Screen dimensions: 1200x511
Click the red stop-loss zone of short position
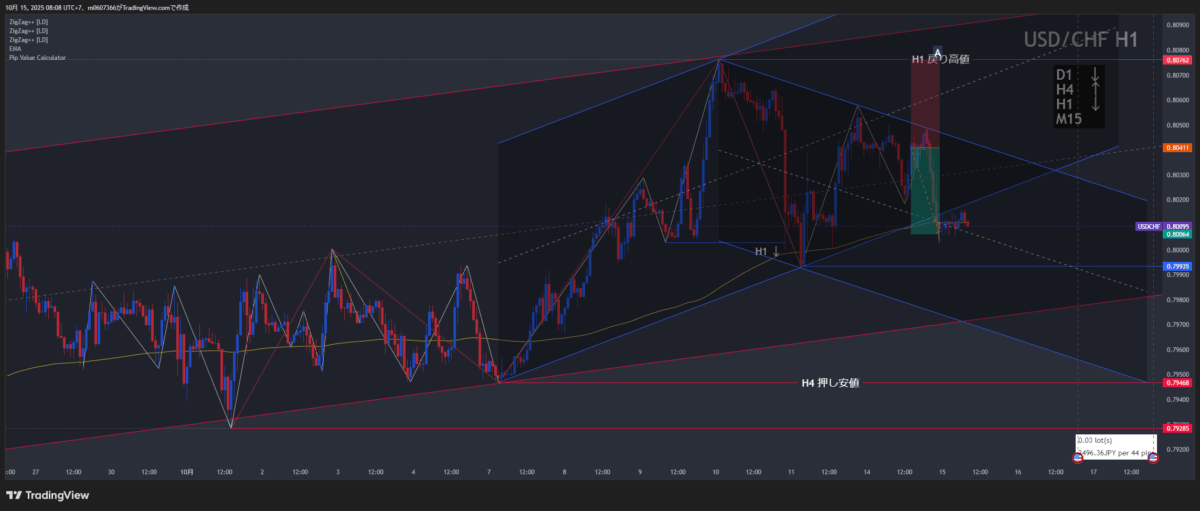pyautogui.click(x=924, y=105)
